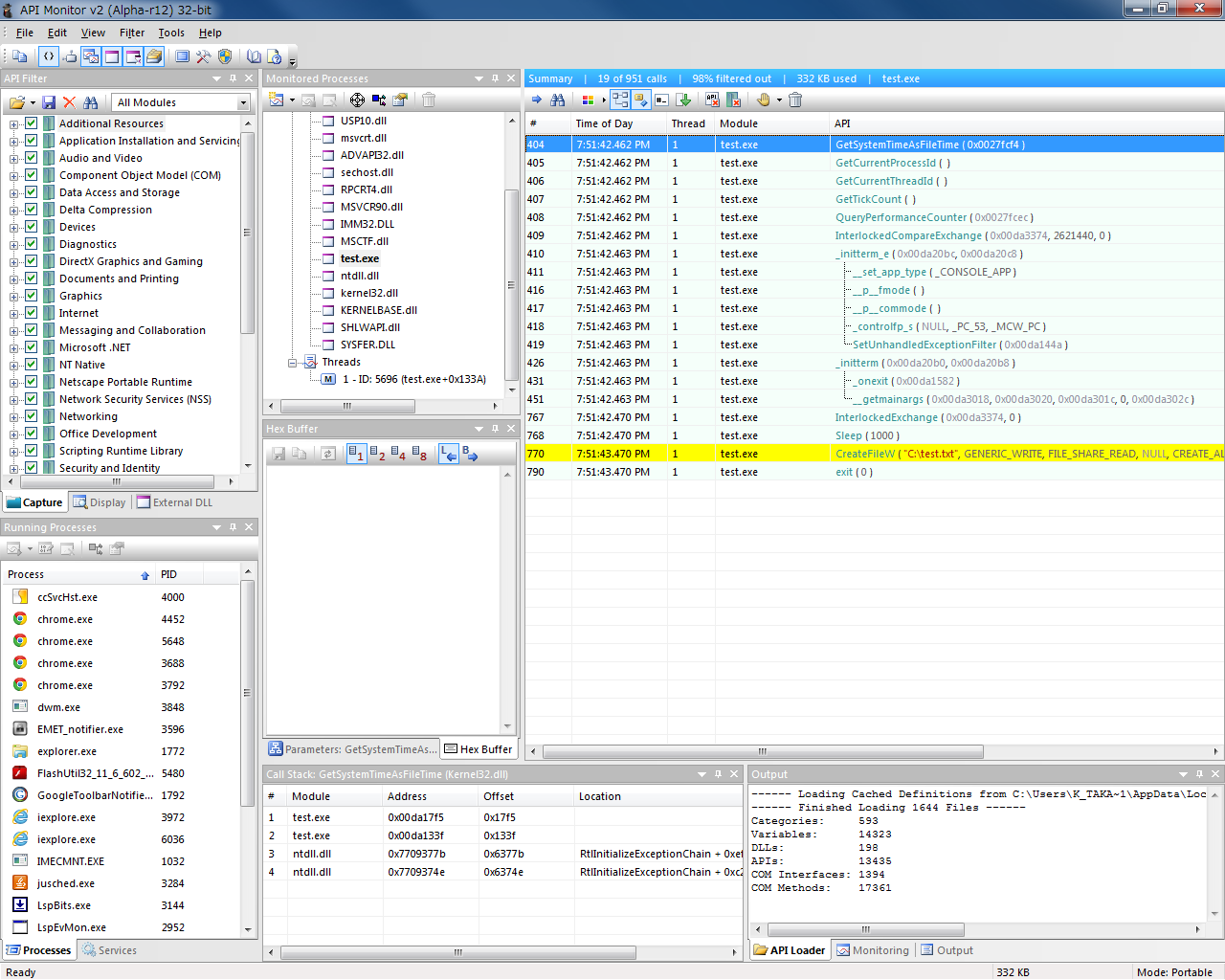Image resolution: width=1225 pixels, height=980 pixels.
Task: Expand the Office Development tree node
Action: pos(13,434)
